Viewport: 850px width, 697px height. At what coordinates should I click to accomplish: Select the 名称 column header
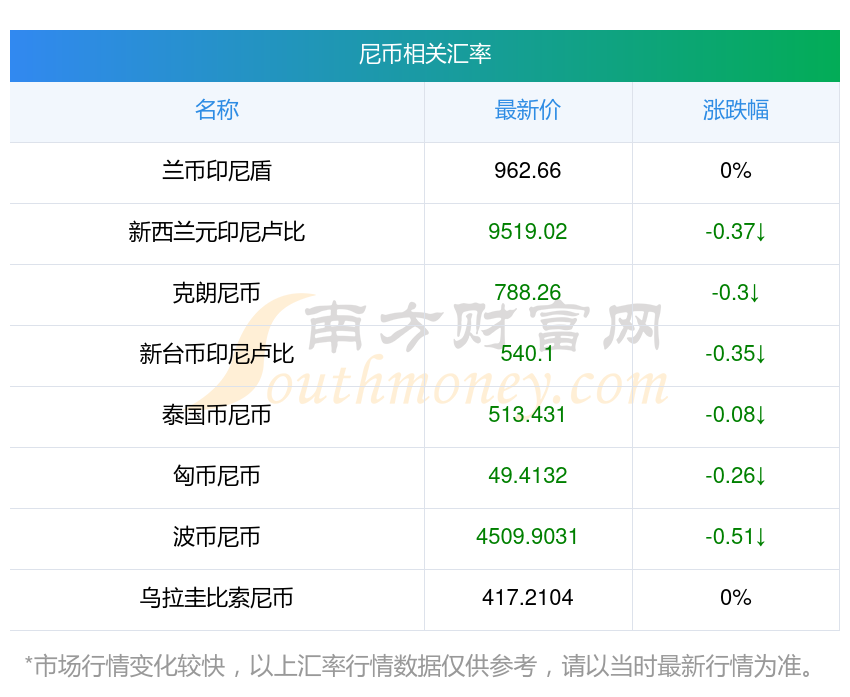(x=217, y=110)
